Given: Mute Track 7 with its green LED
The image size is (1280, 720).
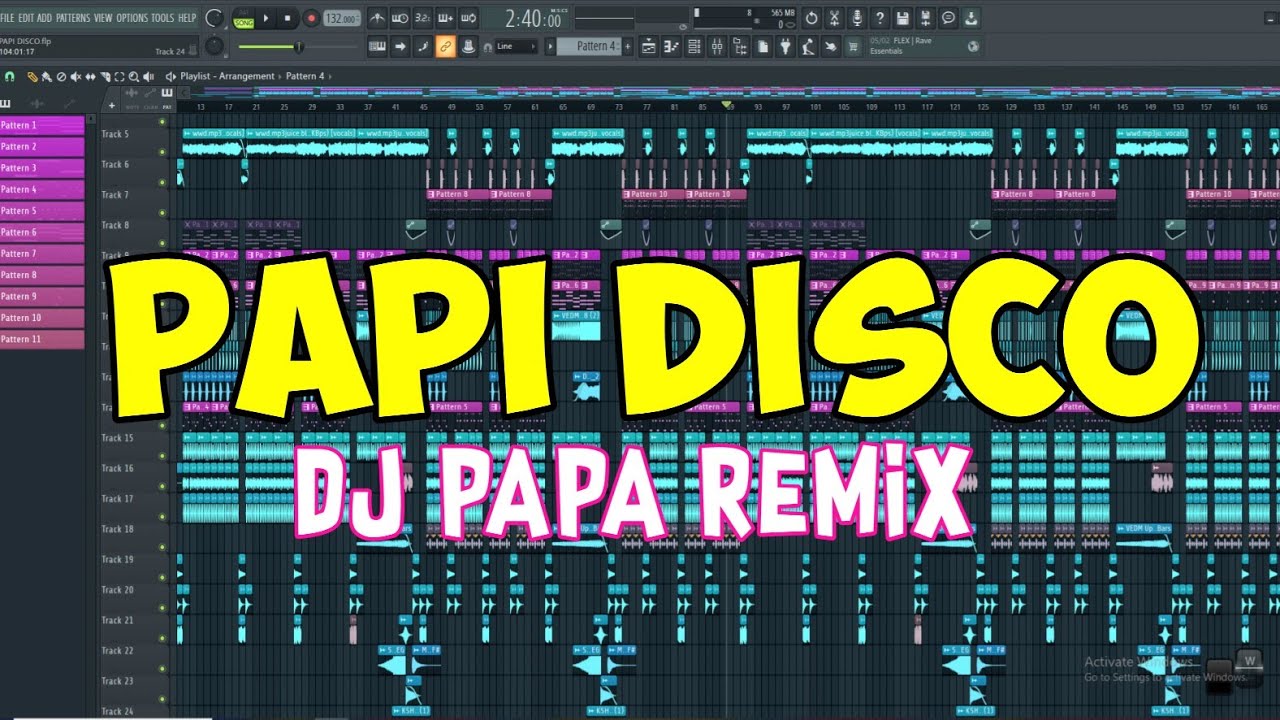Looking at the screenshot, I should point(162,212).
